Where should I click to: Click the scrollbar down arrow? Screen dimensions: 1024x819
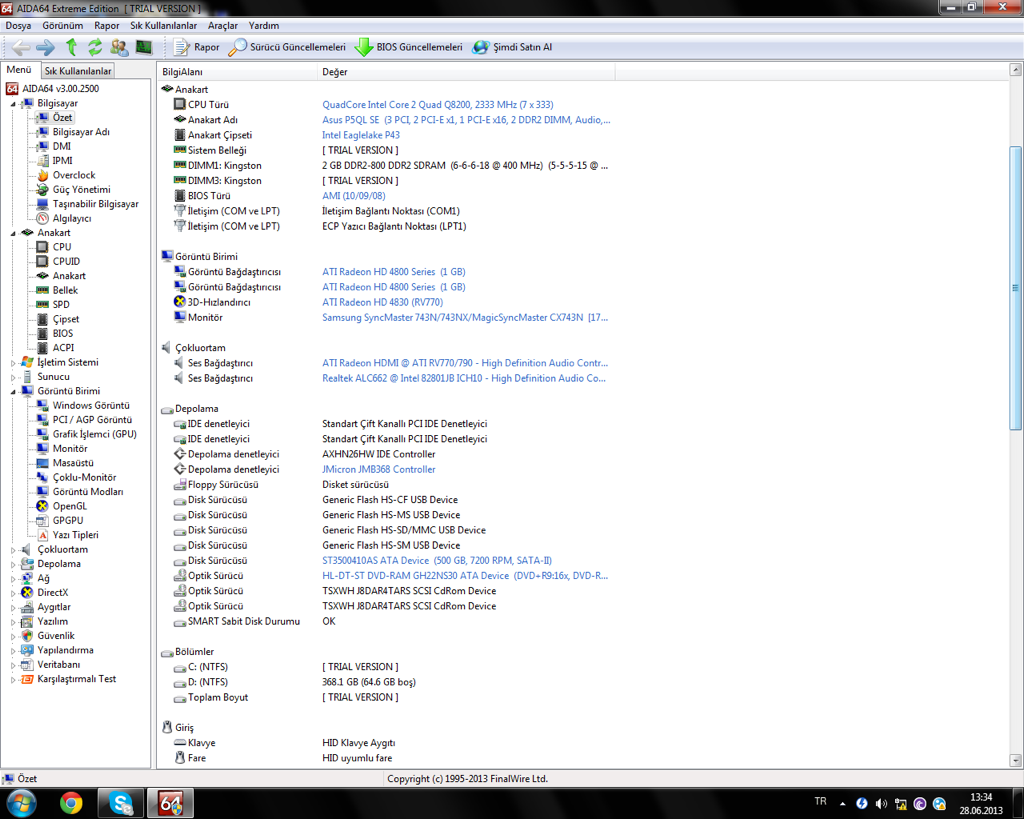click(1015, 760)
